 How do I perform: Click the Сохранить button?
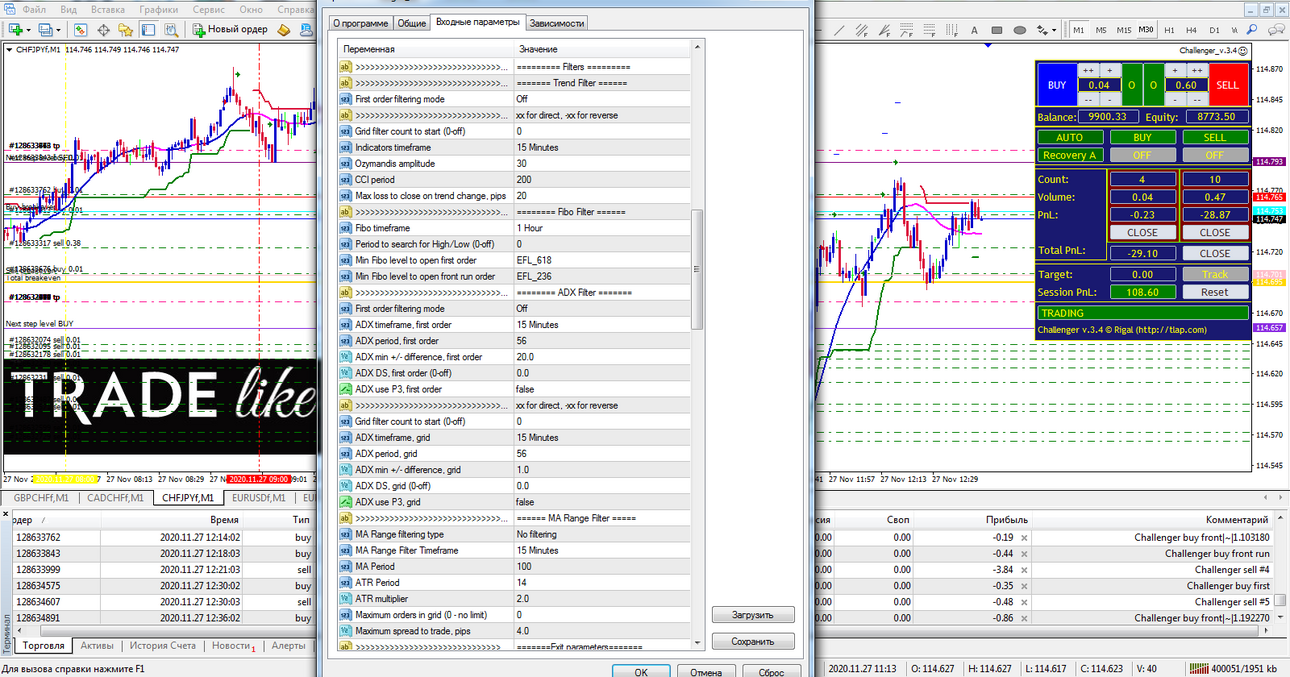pyautogui.click(x=753, y=642)
